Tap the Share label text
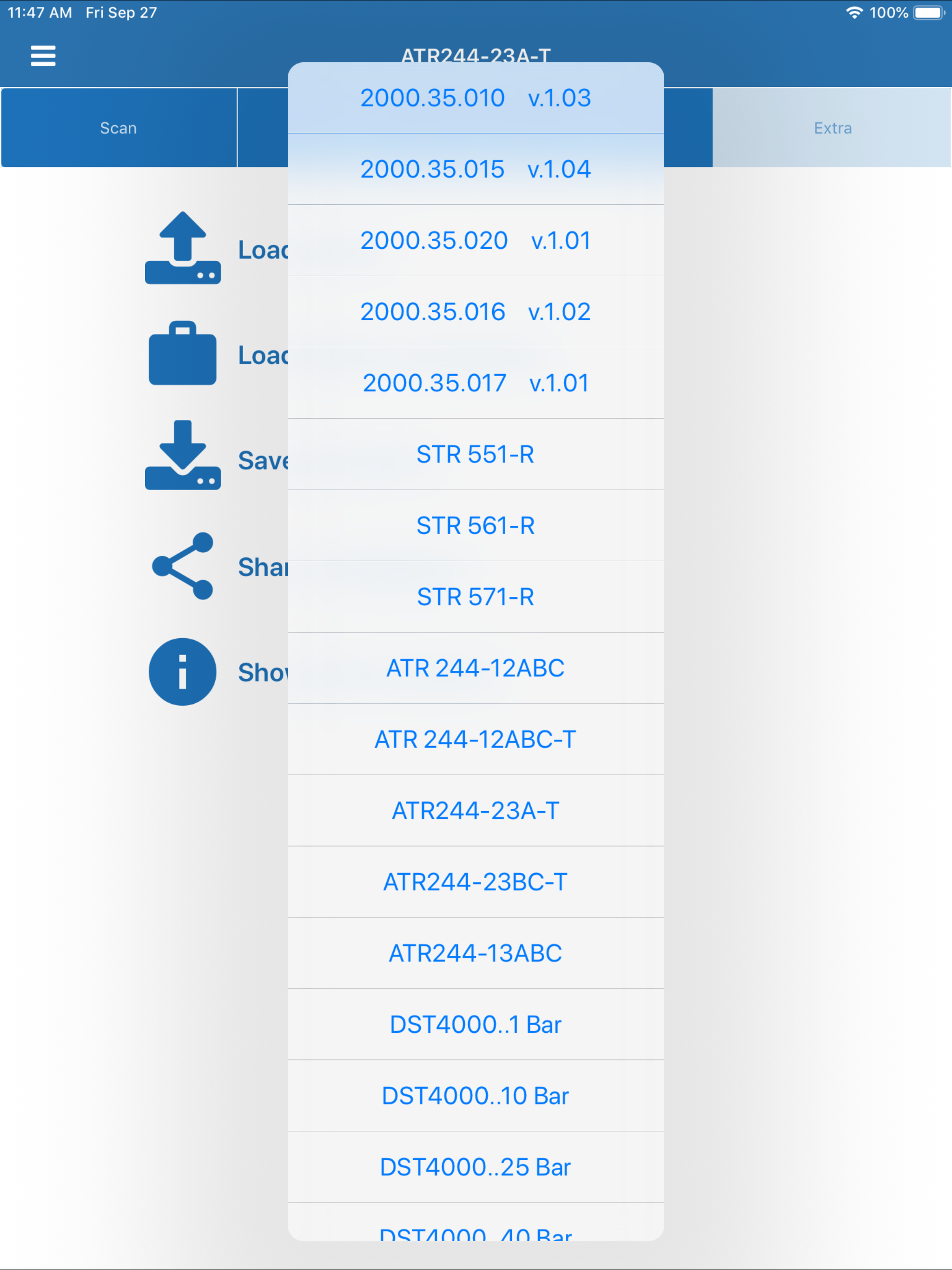 [263, 567]
